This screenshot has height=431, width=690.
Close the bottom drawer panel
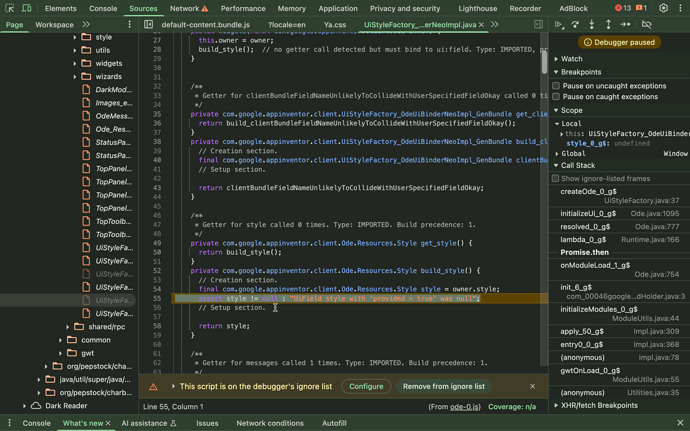click(680, 423)
